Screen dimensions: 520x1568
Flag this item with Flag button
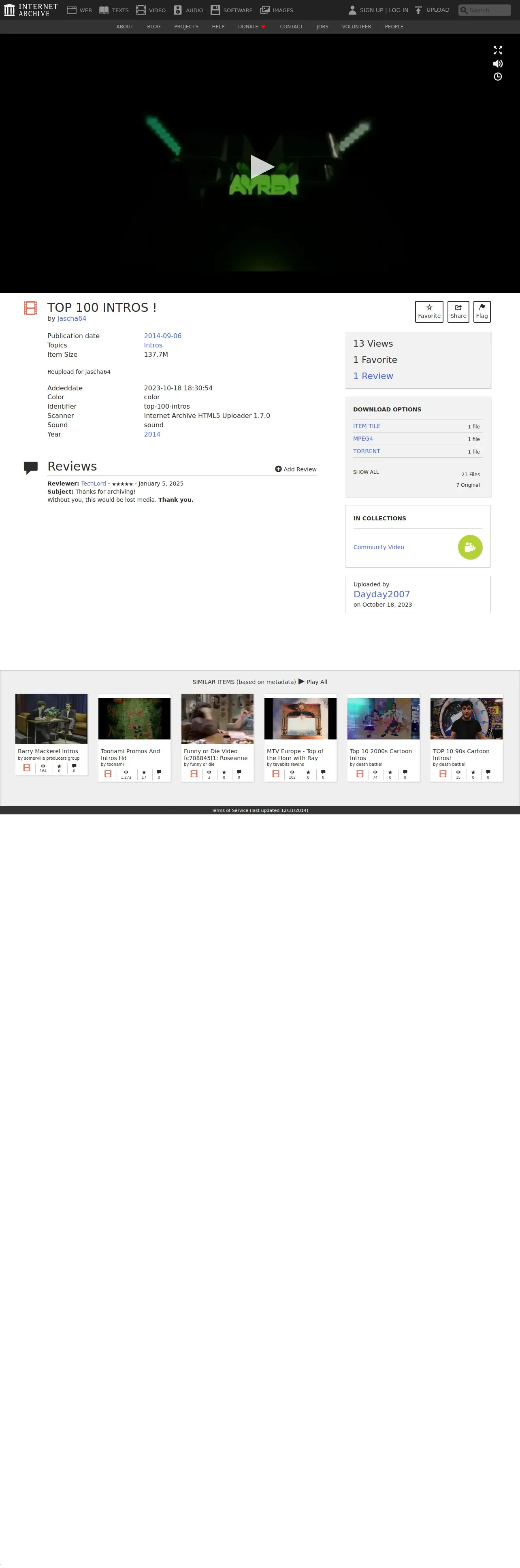click(482, 312)
